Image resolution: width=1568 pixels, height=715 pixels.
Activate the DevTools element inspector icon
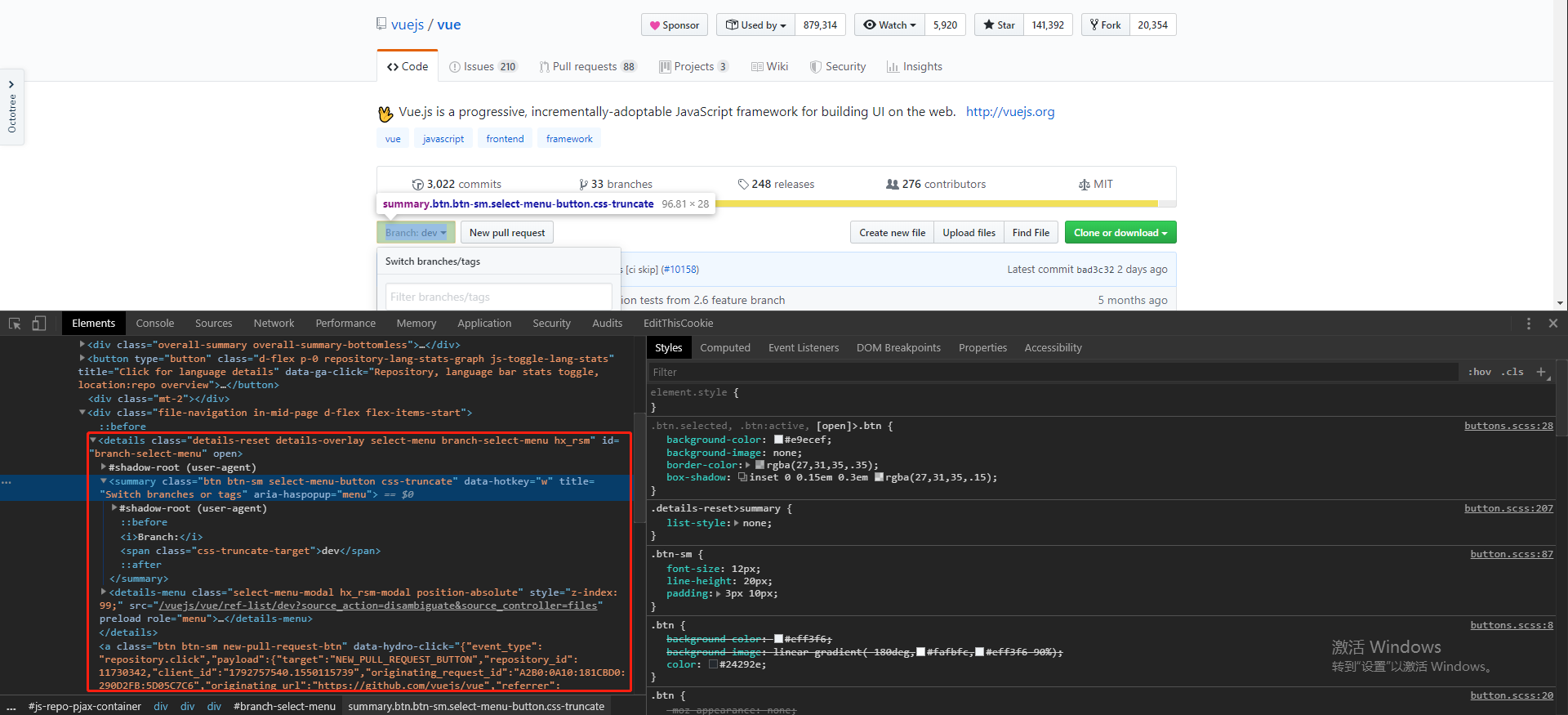[x=15, y=324]
